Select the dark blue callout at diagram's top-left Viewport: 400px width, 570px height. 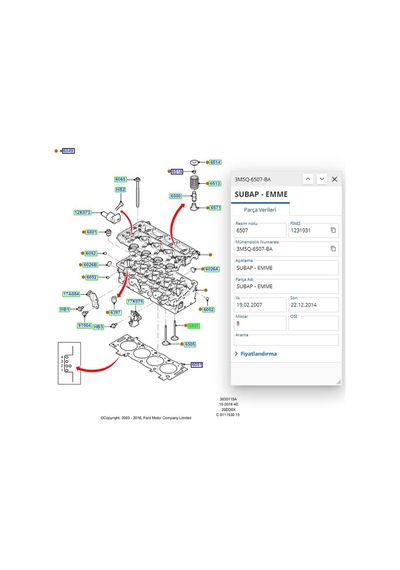pyautogui.click(x=68, y=151)
